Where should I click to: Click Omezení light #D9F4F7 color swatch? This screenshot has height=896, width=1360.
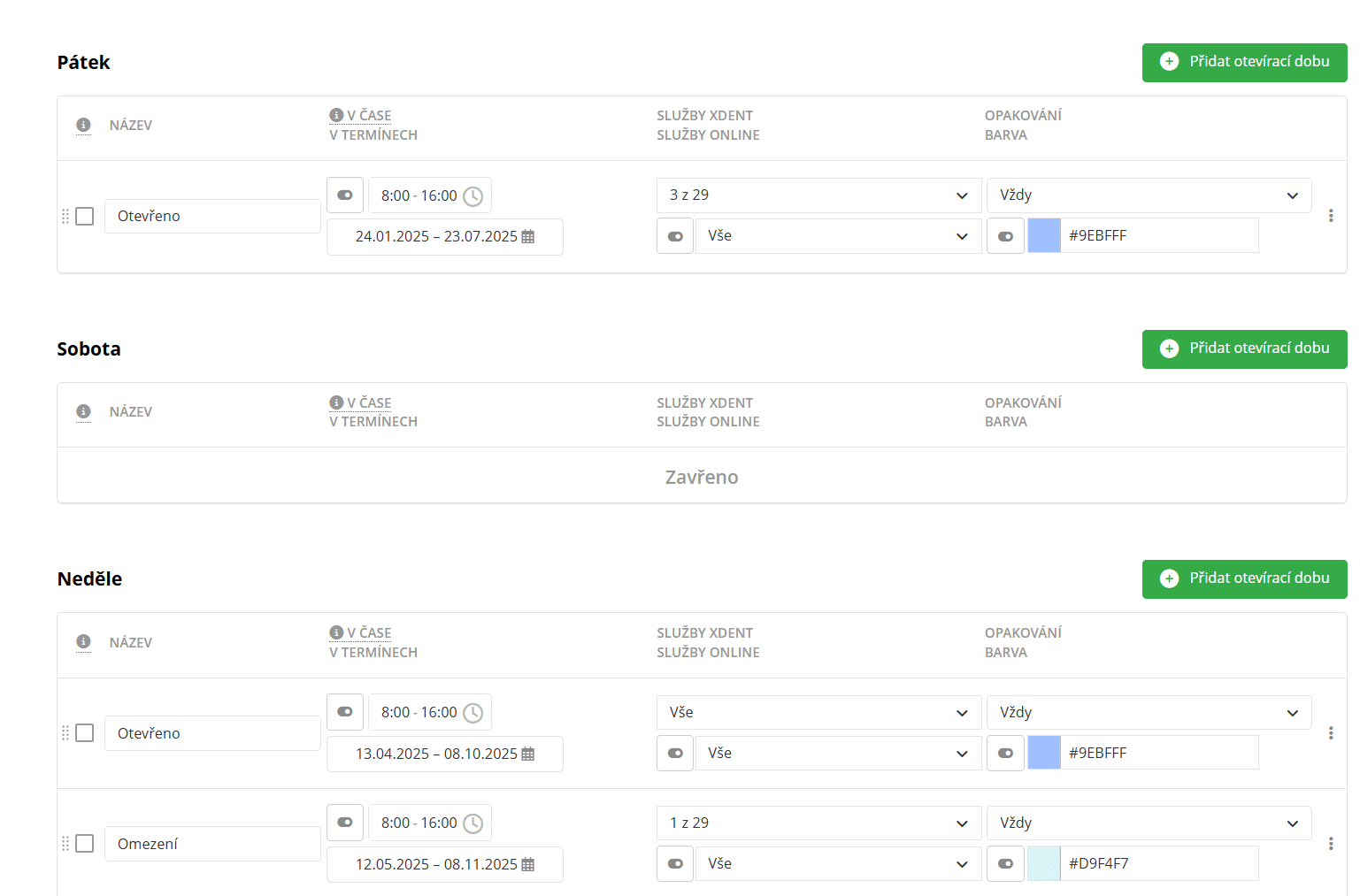[1044, 864]
